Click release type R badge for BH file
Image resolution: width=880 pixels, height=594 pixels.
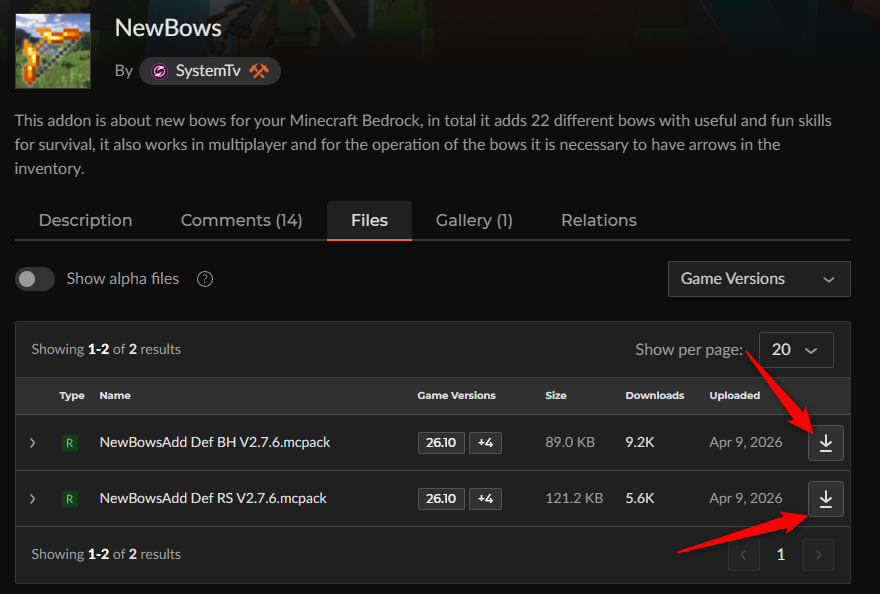(x=70, y=443)
